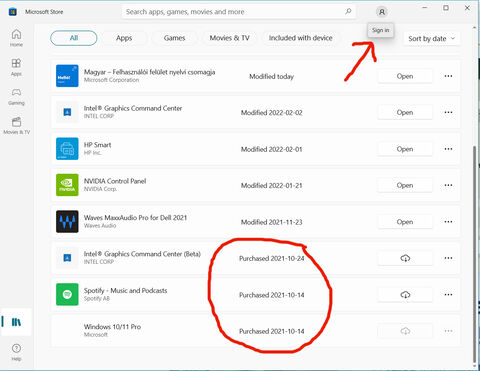Click the search magnifier icon
The width and height of the screenshot is (480, 371).
[x=348, y=12]
